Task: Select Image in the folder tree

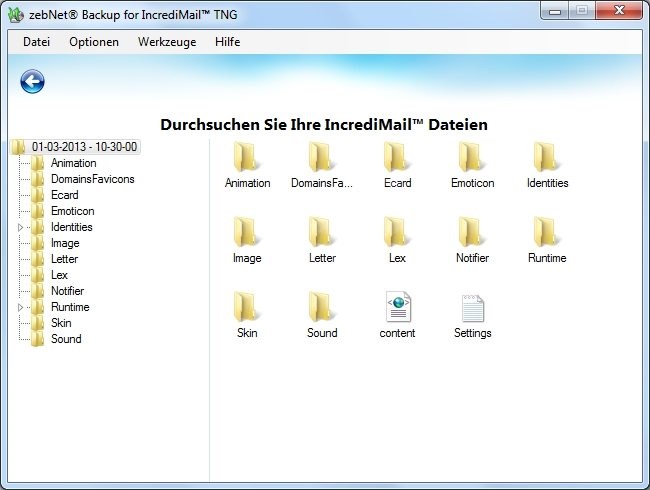Action: 65,243
